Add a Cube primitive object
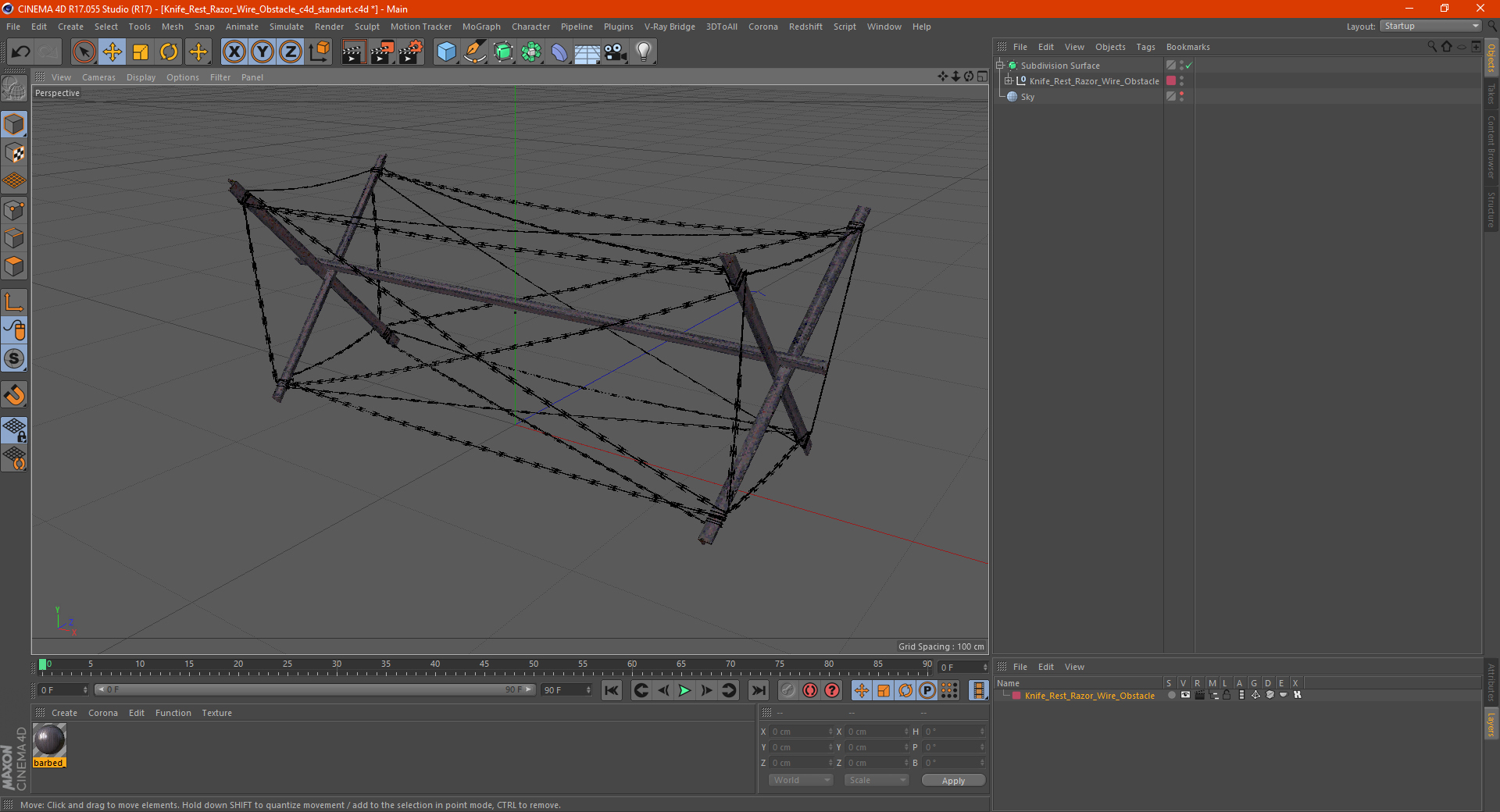Viewport: 1500px width, 812px height. [446, 52]
